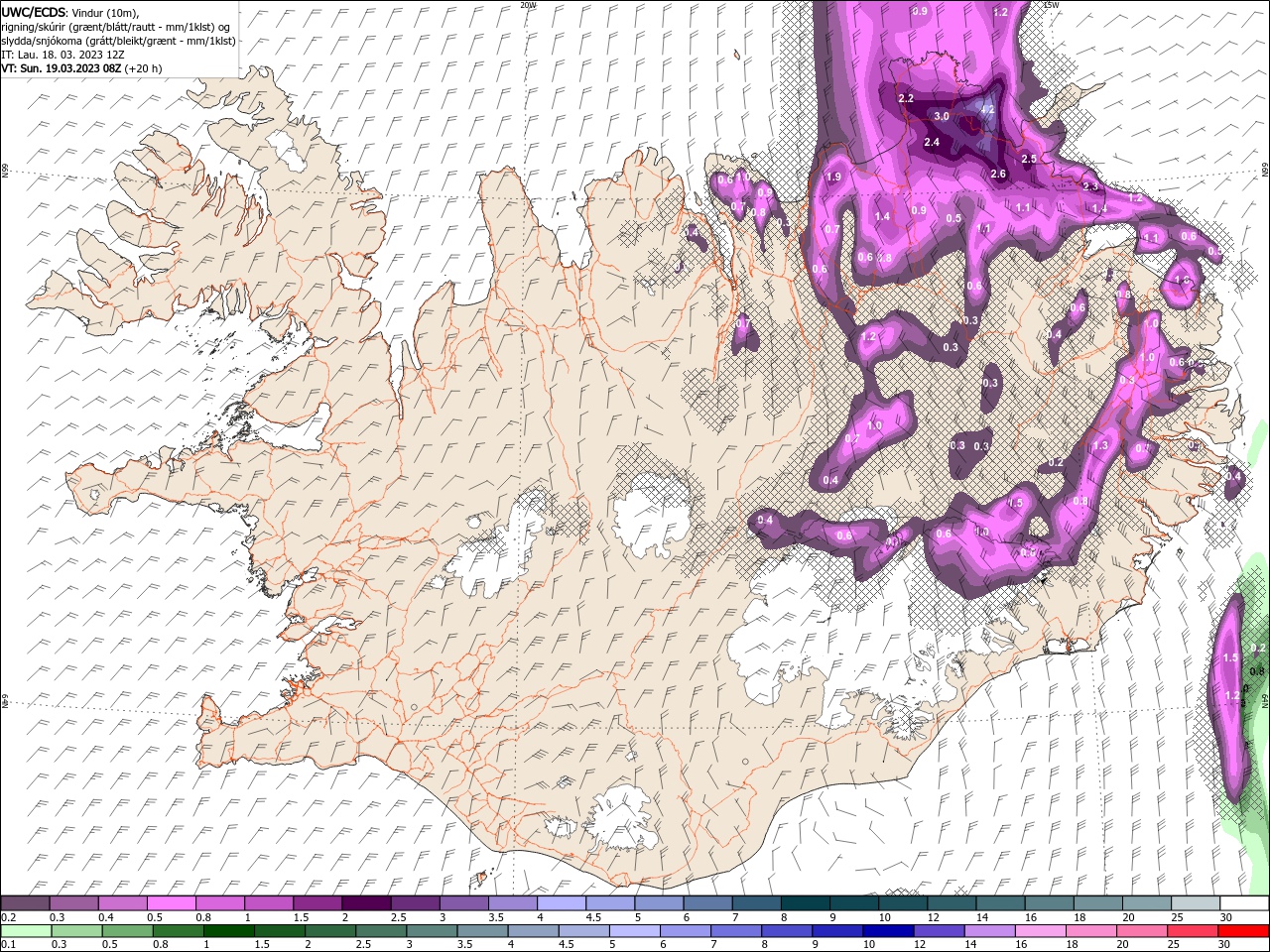This screenshot has height=952, width=1270.
Task: Select the dark purple snow swatch between 2 and 2.5
Action: [365, 903]
